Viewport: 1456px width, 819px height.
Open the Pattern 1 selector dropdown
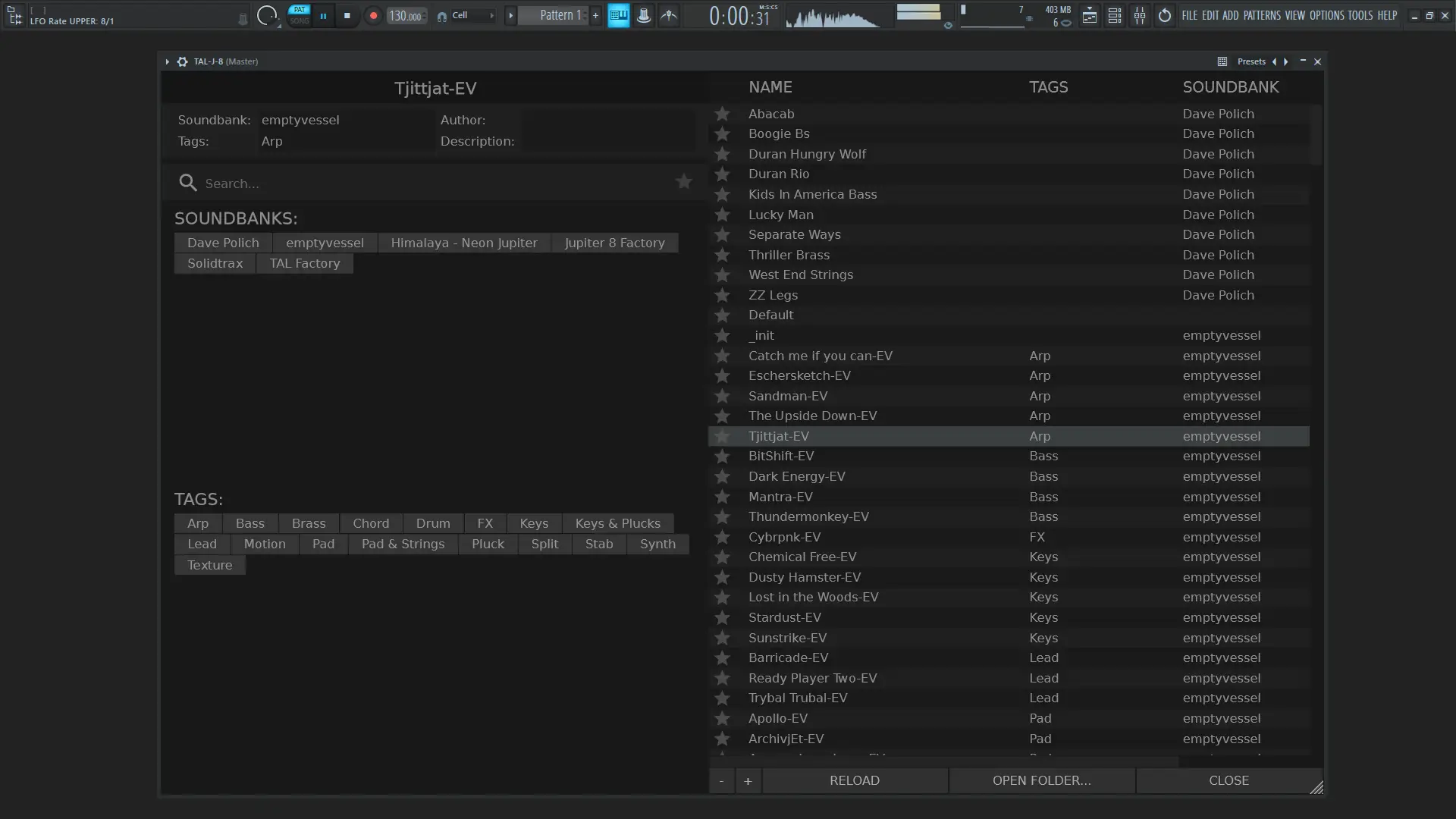click(x=559, y=15)
